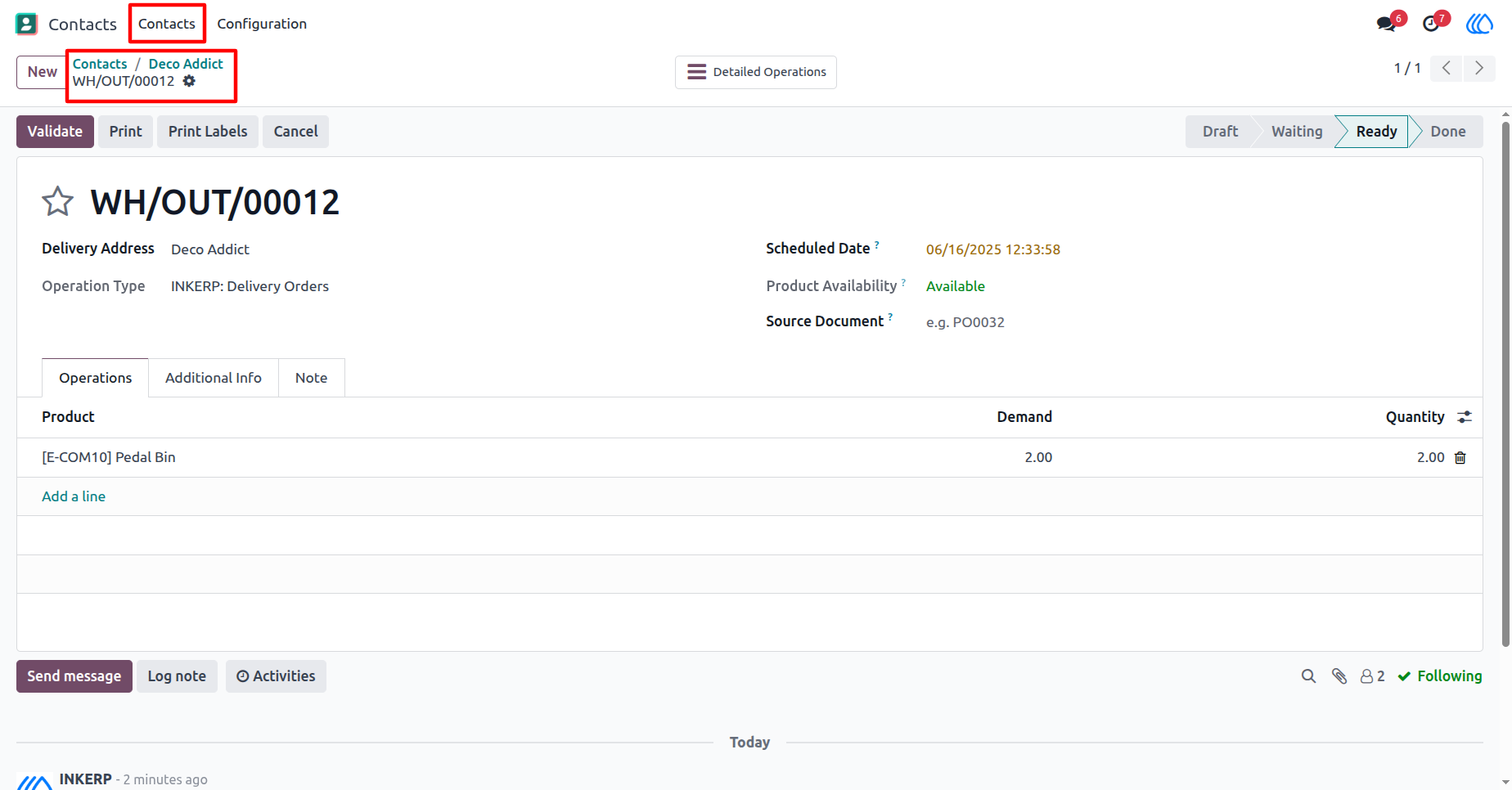Delete the Pedal Bin line with trash icon
Image resolution: width=1512 pixels, height=790 pixels.
[x=1460, y=458]
